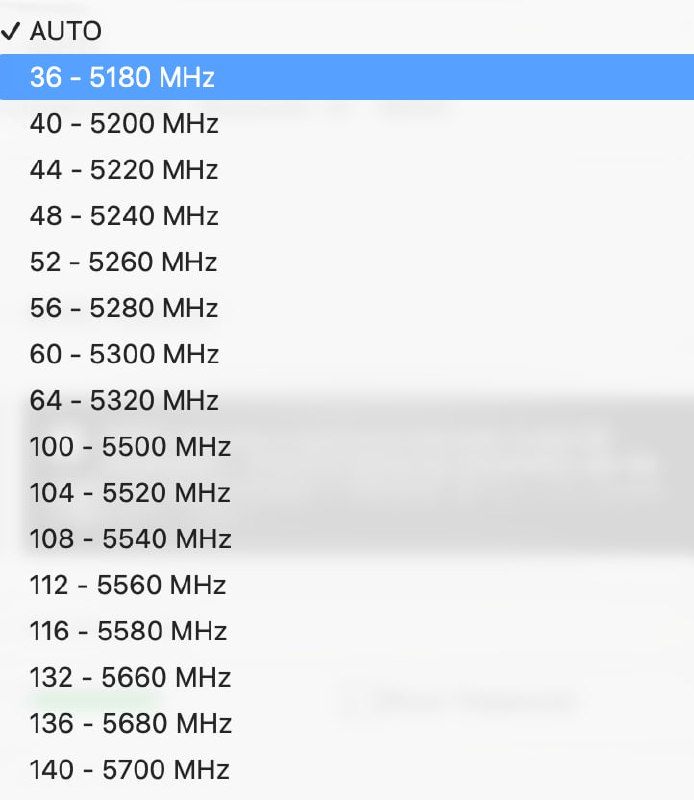The width and height of the screenshot is (694, 800).
Task: Choose the 52 - 5260 MHz entry
Action: click(124, 262)
